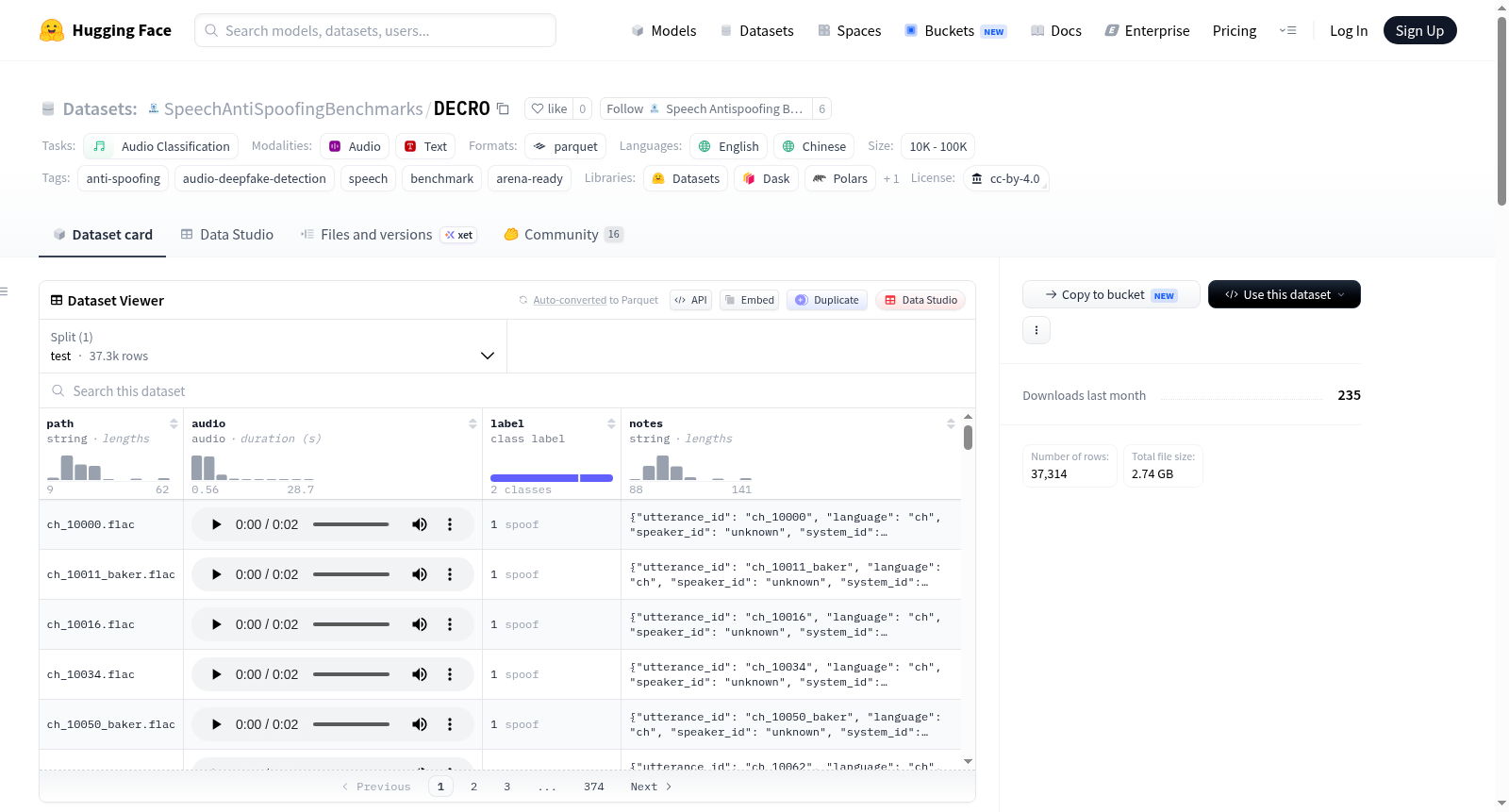Open Files and versions tab
Image resolution: width=1509 pixels, height=812 pixels.
(389, 234)
